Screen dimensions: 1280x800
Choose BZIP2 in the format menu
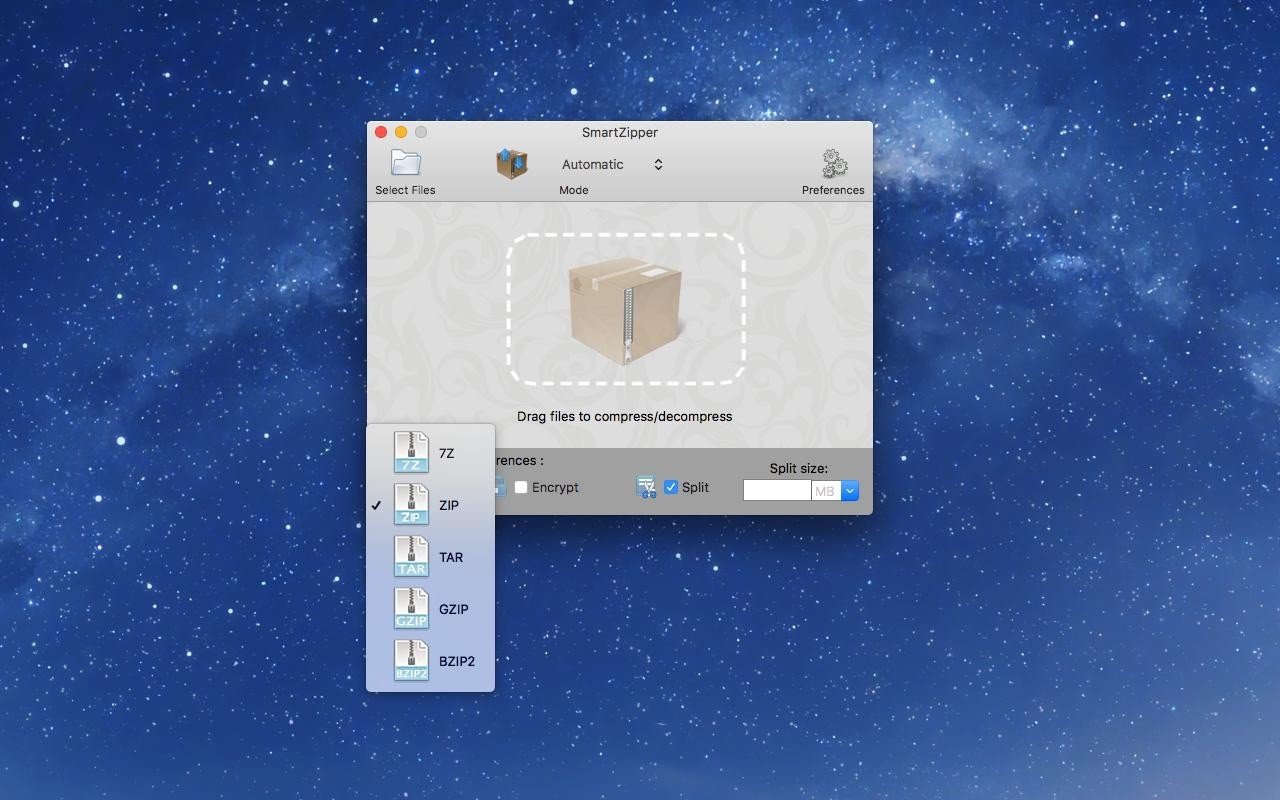tap(430, 661)
